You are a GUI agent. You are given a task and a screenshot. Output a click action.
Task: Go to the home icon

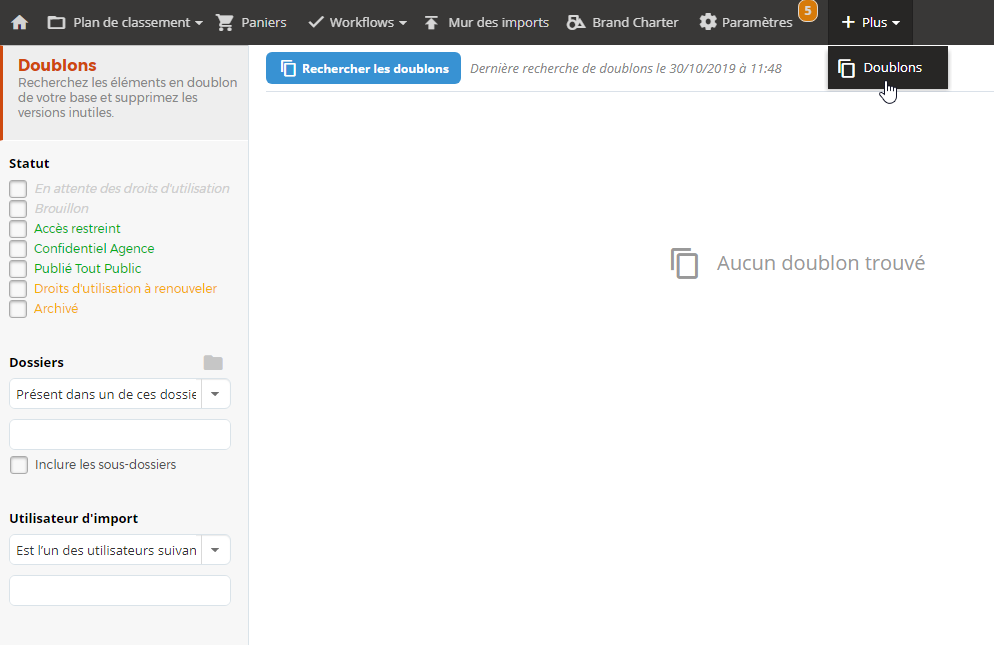[20, 23]
